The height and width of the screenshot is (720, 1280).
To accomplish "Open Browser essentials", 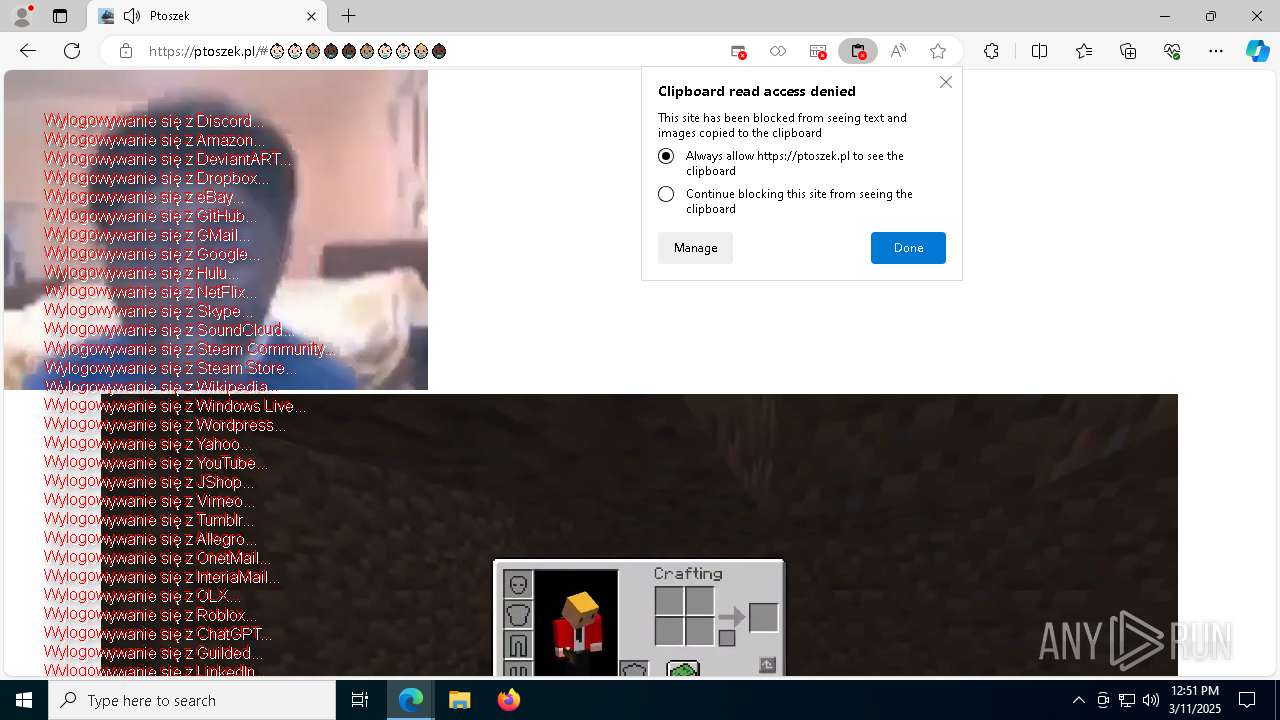I will pyautogui.click(x=1172, y=51).
